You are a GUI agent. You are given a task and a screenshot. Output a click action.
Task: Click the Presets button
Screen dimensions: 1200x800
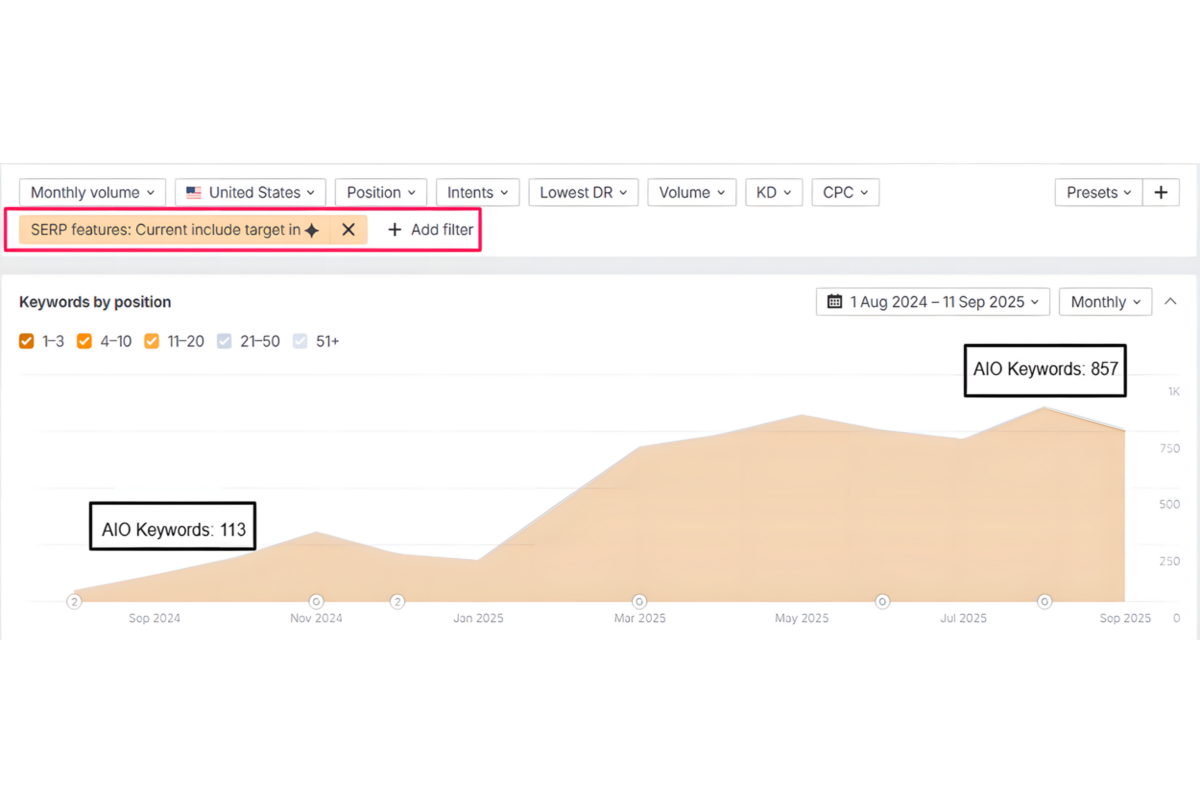point(1098,193)
